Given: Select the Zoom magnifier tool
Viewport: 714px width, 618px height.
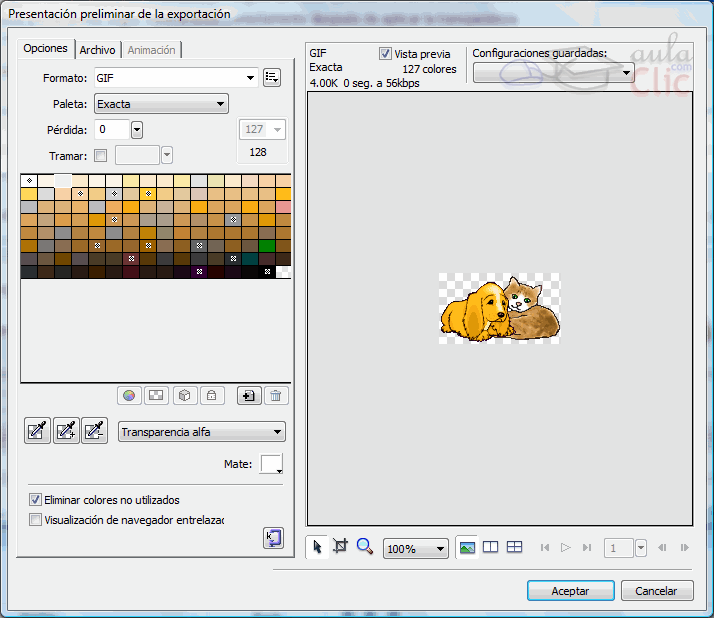Looking at the screenshot, I should (364, 547).
